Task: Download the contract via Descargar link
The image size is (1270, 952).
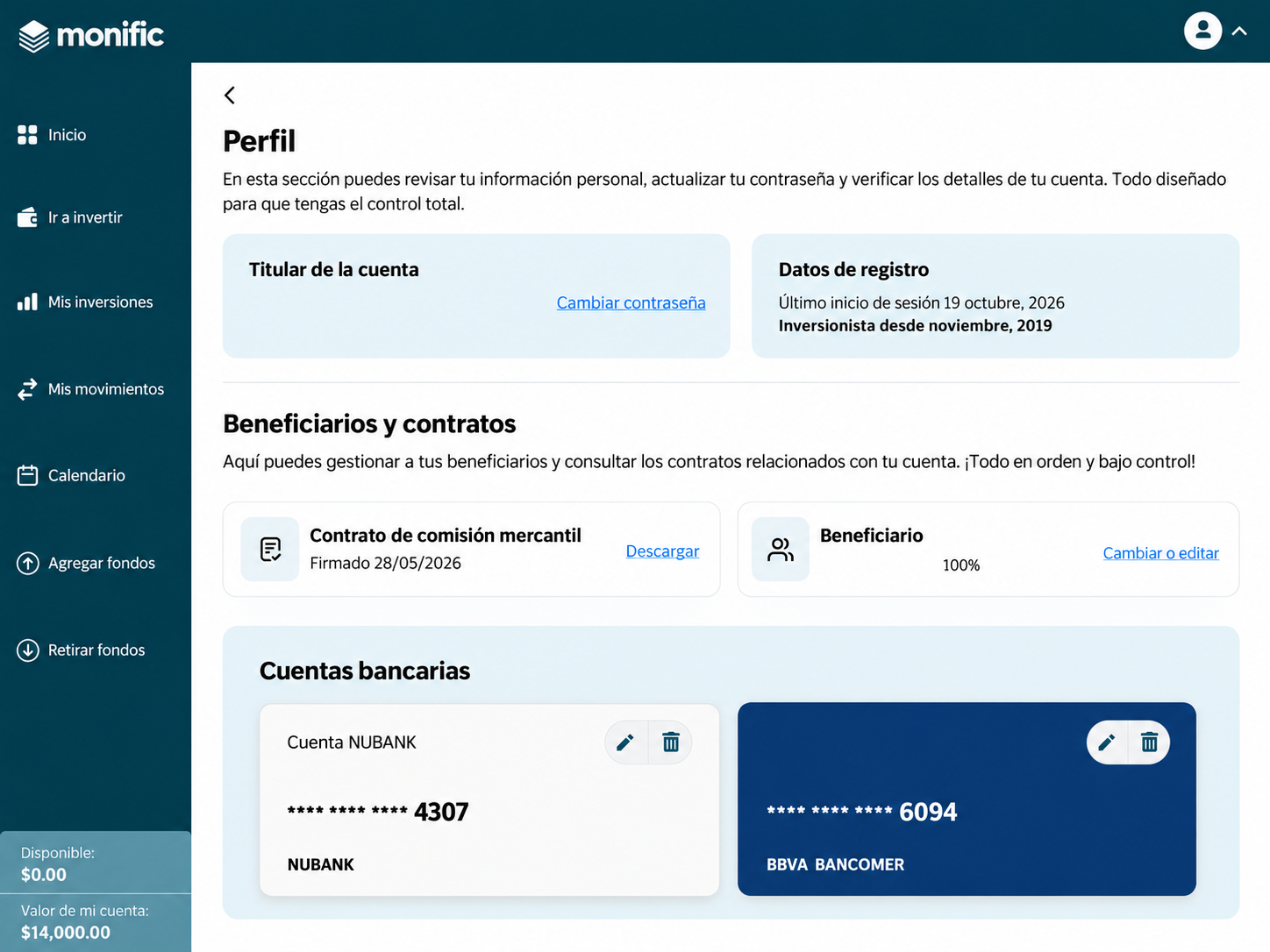Action: [662, 551]
